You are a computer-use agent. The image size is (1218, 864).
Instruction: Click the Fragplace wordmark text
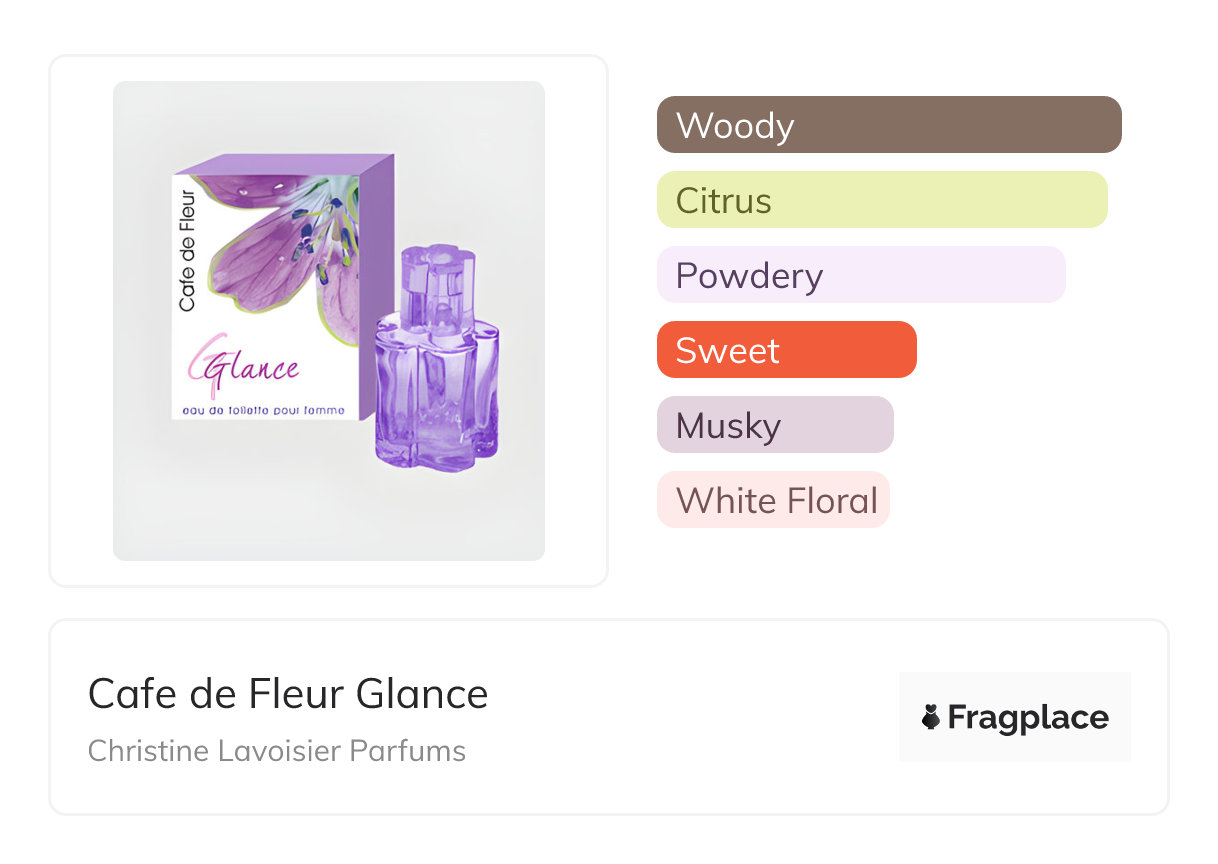(x=1028, y=718)
